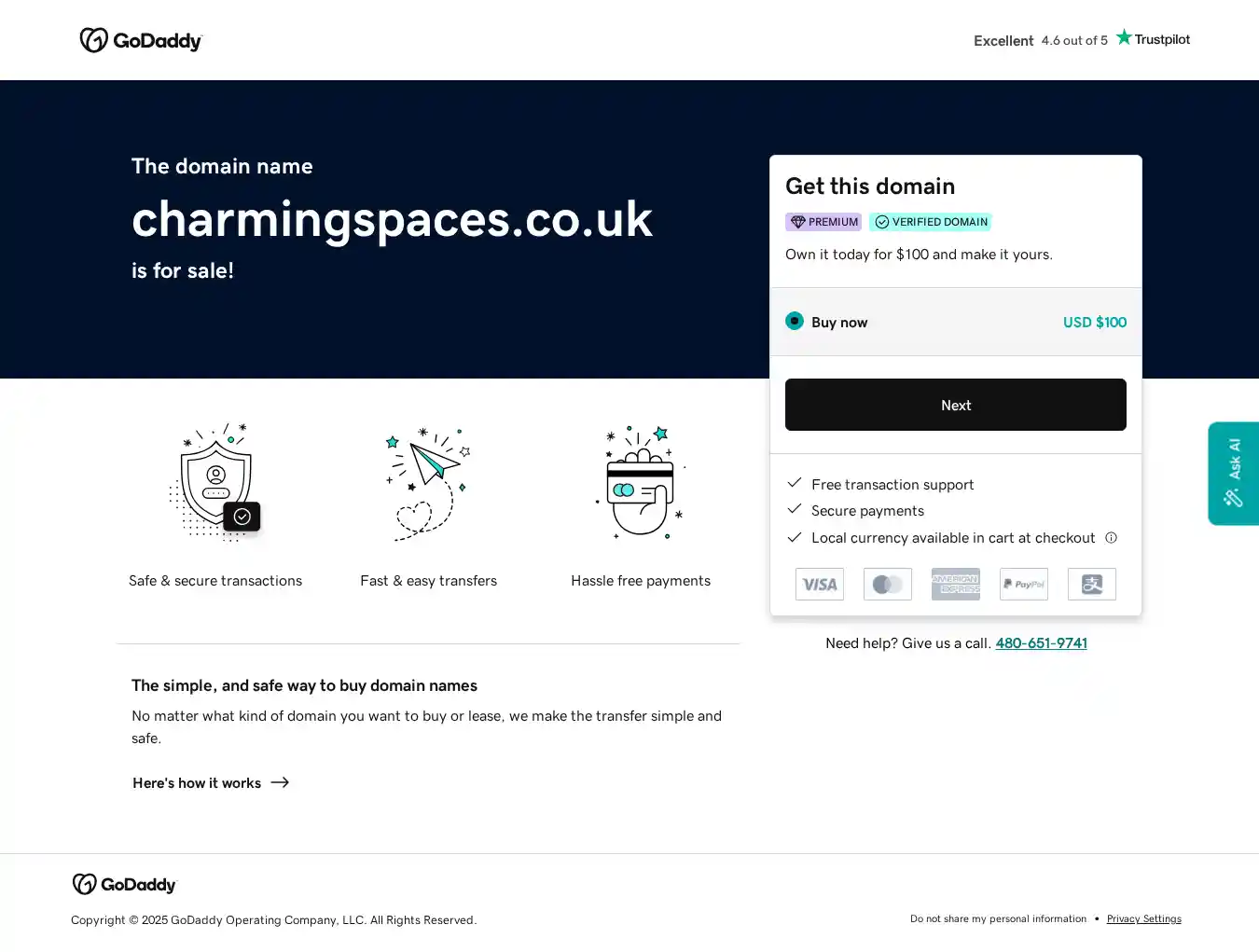Call support via 480-651-9741 link

[1041, 642]
